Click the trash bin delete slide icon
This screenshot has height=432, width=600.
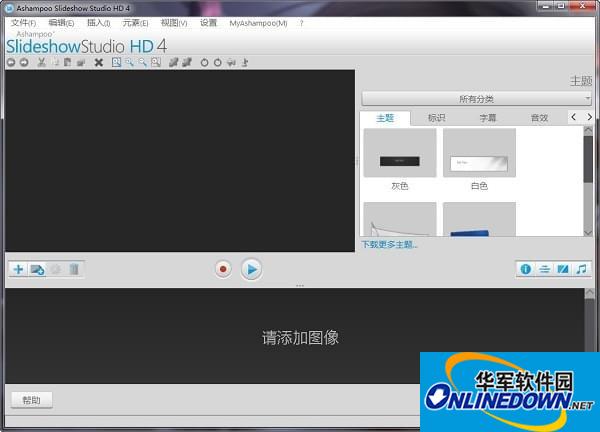tap(74, 269)
